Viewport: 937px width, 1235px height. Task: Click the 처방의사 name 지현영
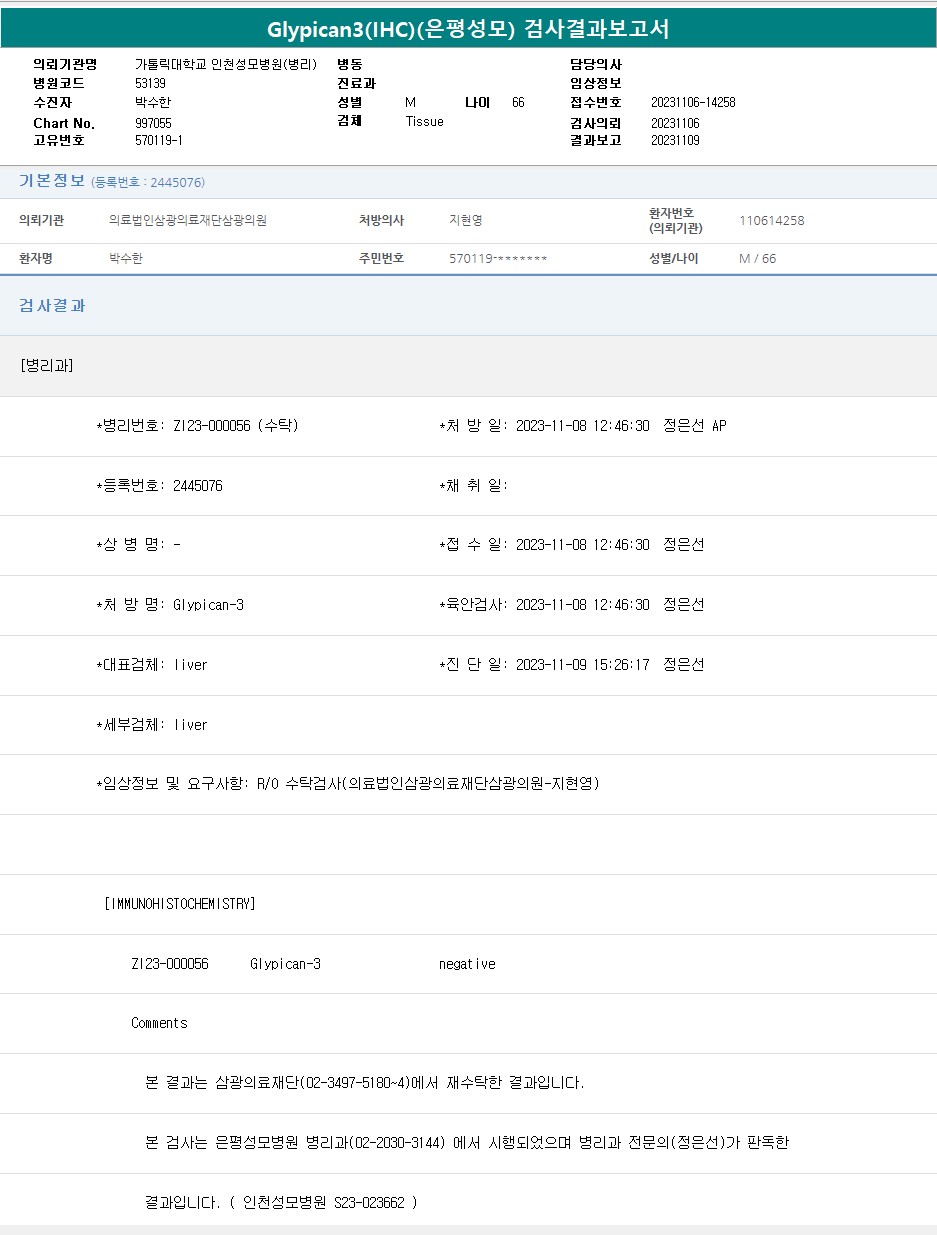pos(466,221)
